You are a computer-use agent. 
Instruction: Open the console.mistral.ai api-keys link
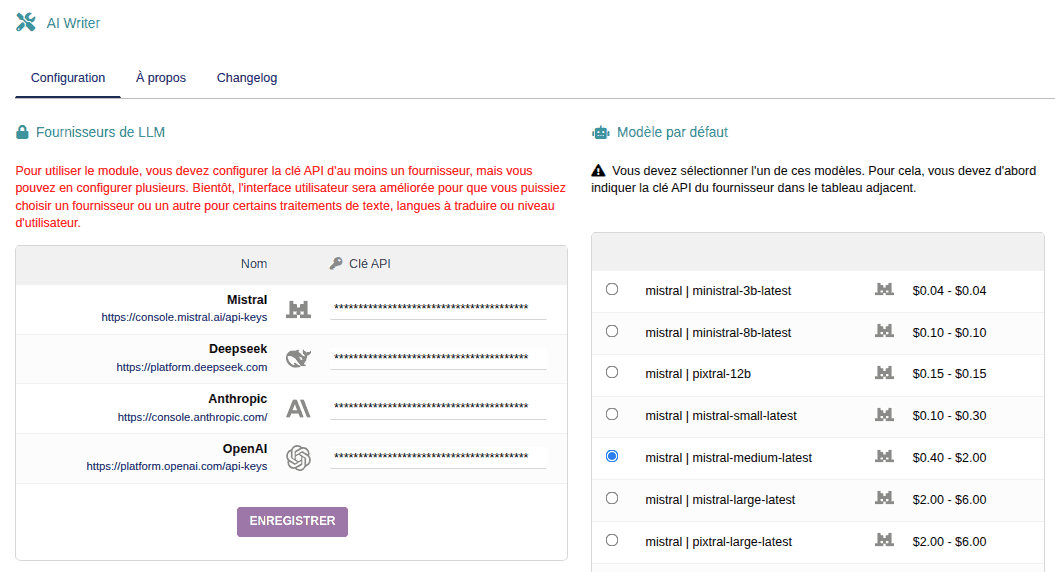click(184, 317)
